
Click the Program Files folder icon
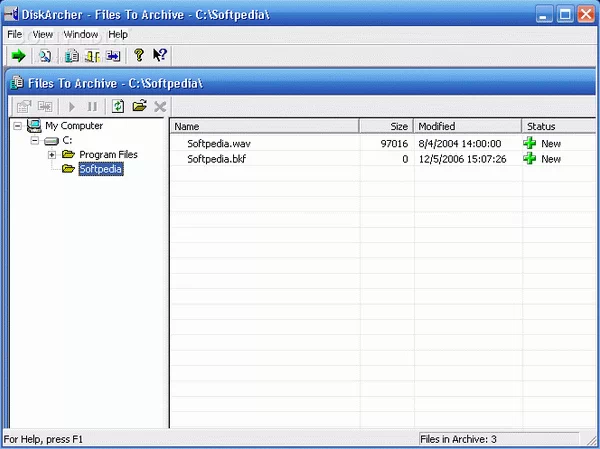(x=68, y=154)
